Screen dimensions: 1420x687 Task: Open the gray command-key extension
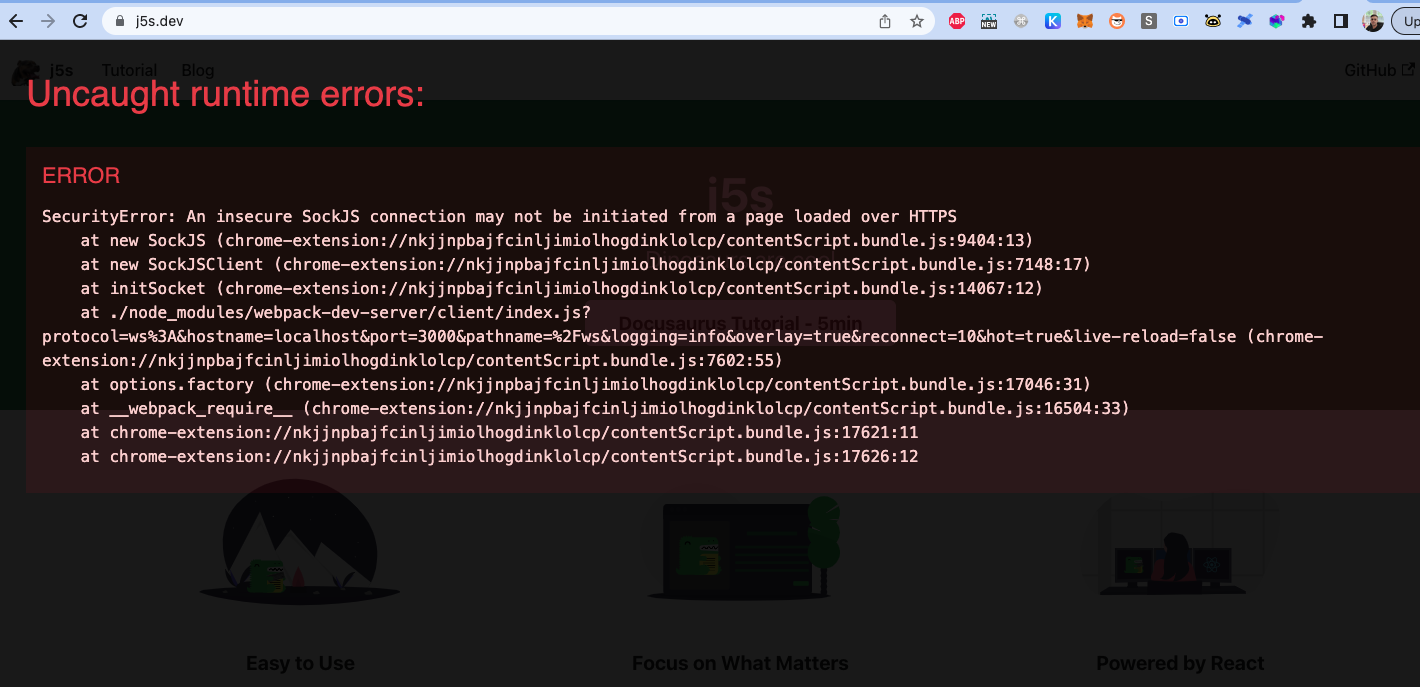pos(1021,21)
